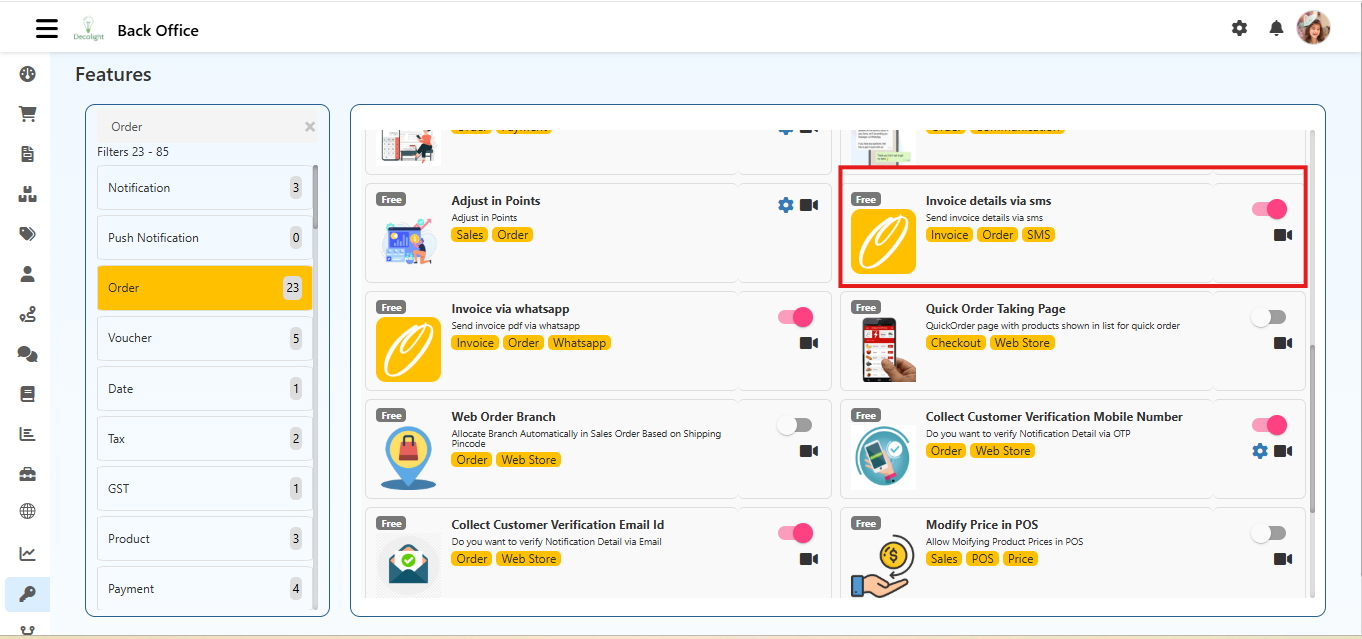Enable Modify Price in POS toggle
The image size is (1362, 639).
coord(1268,533)
